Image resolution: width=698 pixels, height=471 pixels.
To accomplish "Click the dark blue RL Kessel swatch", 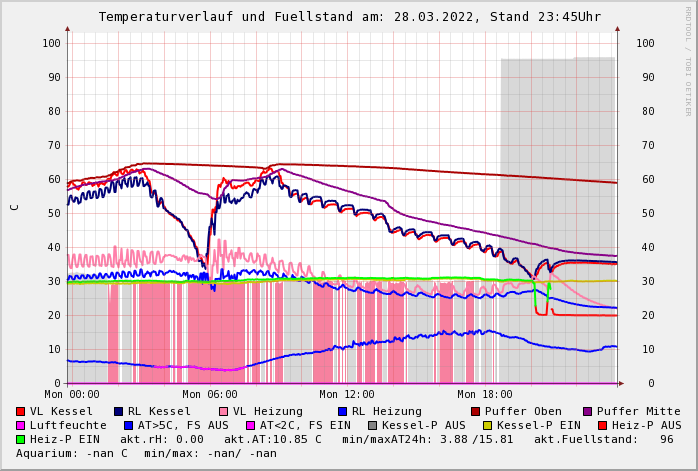I will (118, 411).
